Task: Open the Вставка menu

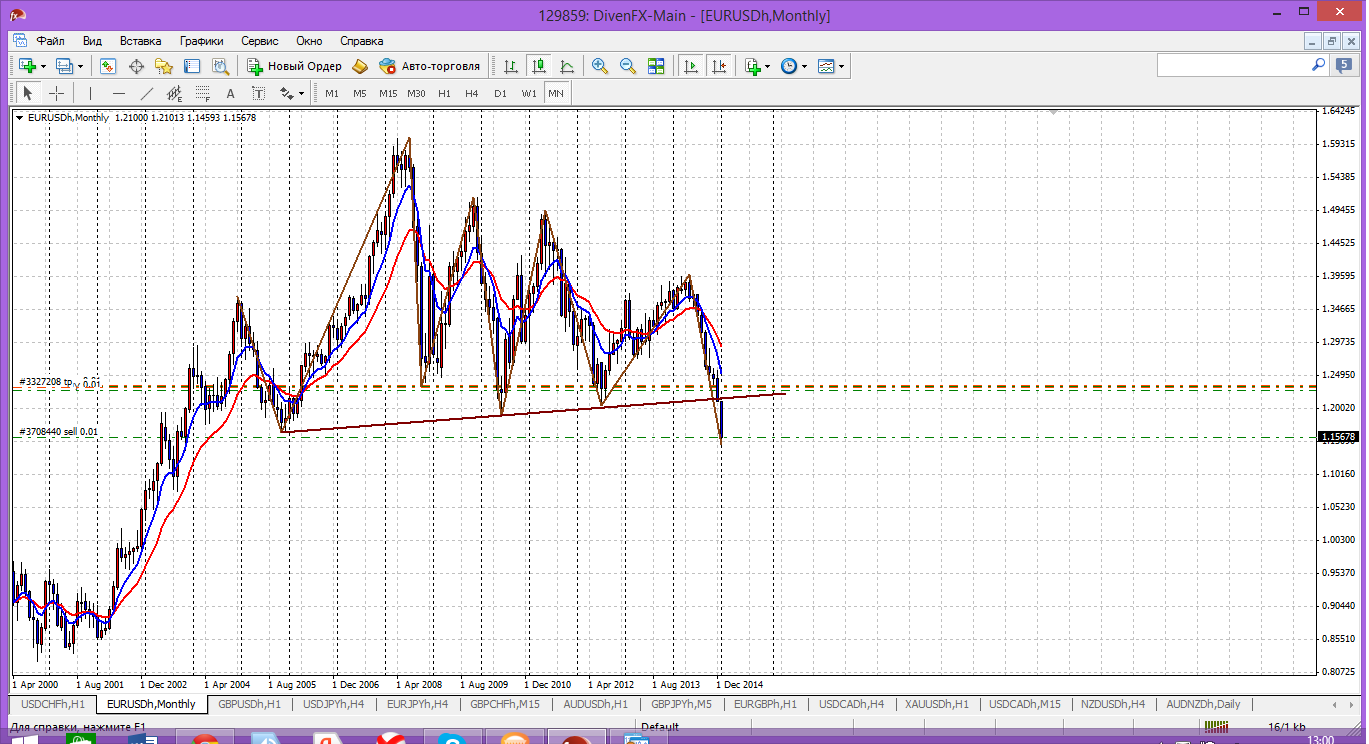Action: pos(140,41)
